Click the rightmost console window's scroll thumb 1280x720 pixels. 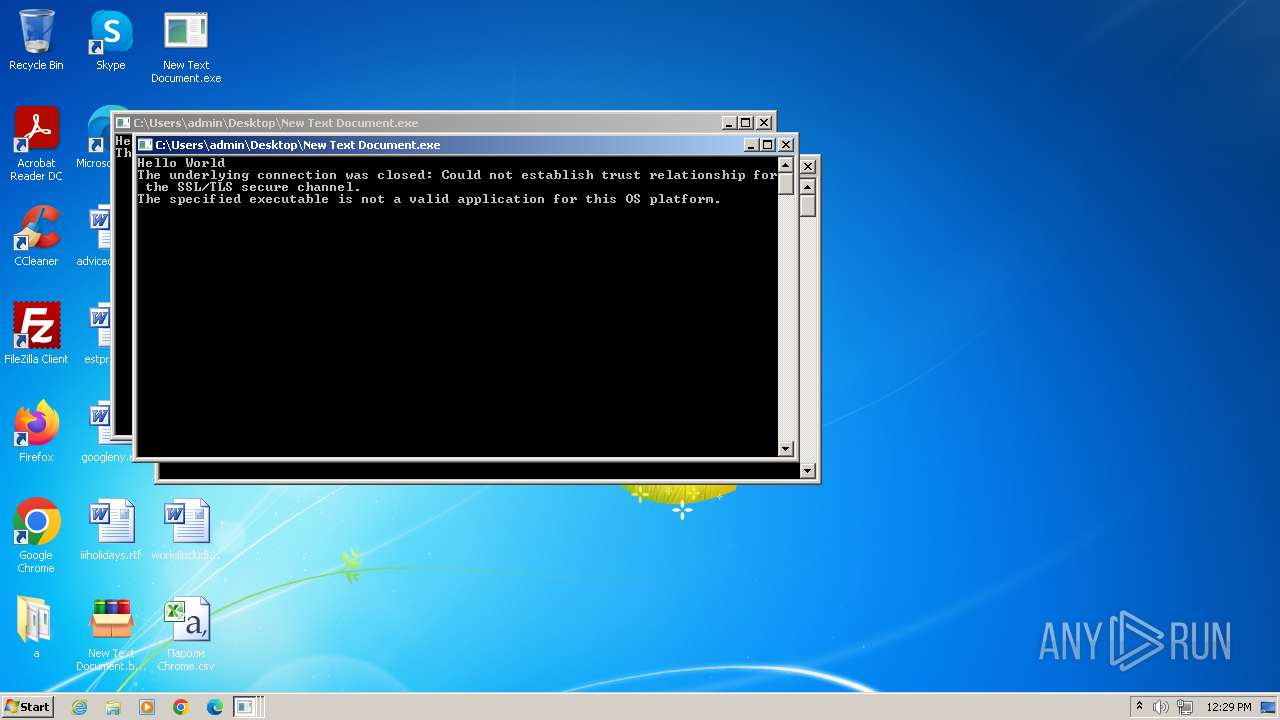(808, 206)
